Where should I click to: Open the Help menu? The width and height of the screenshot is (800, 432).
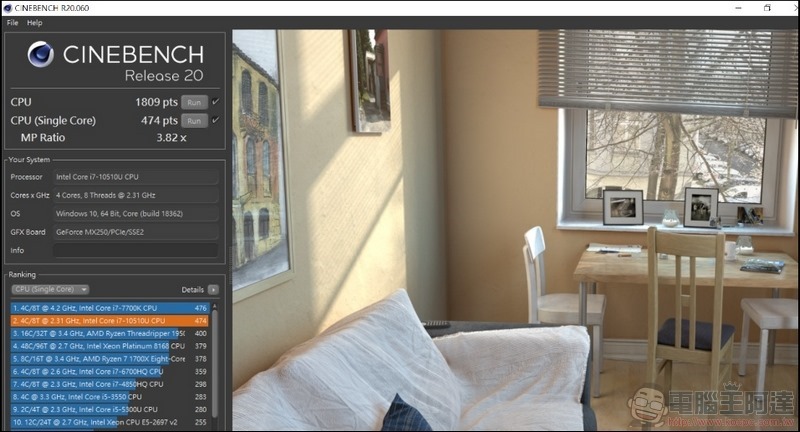pyautogui.click(x=35, y=22)
